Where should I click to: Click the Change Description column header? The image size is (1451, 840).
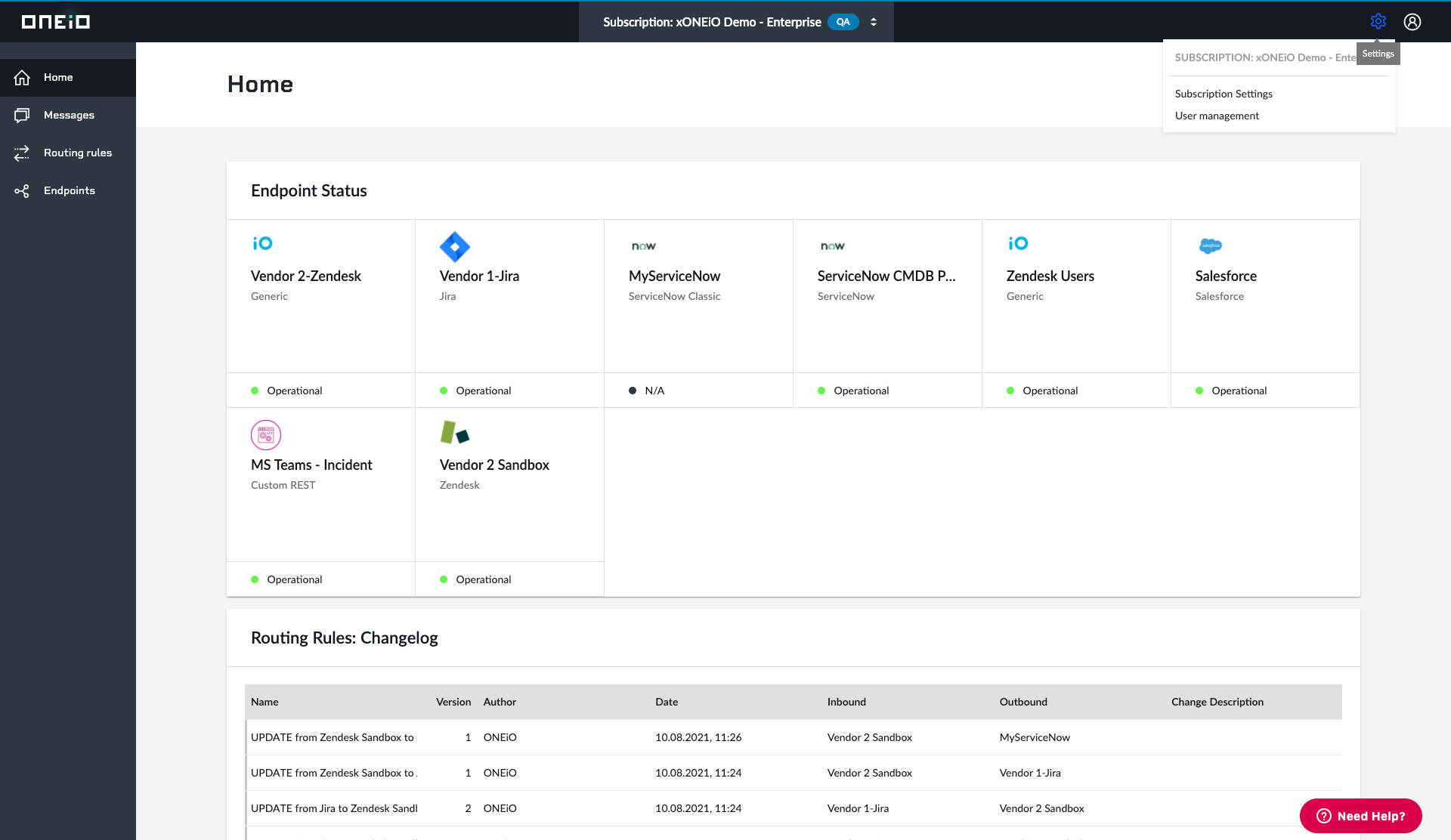pos(1217,702)
